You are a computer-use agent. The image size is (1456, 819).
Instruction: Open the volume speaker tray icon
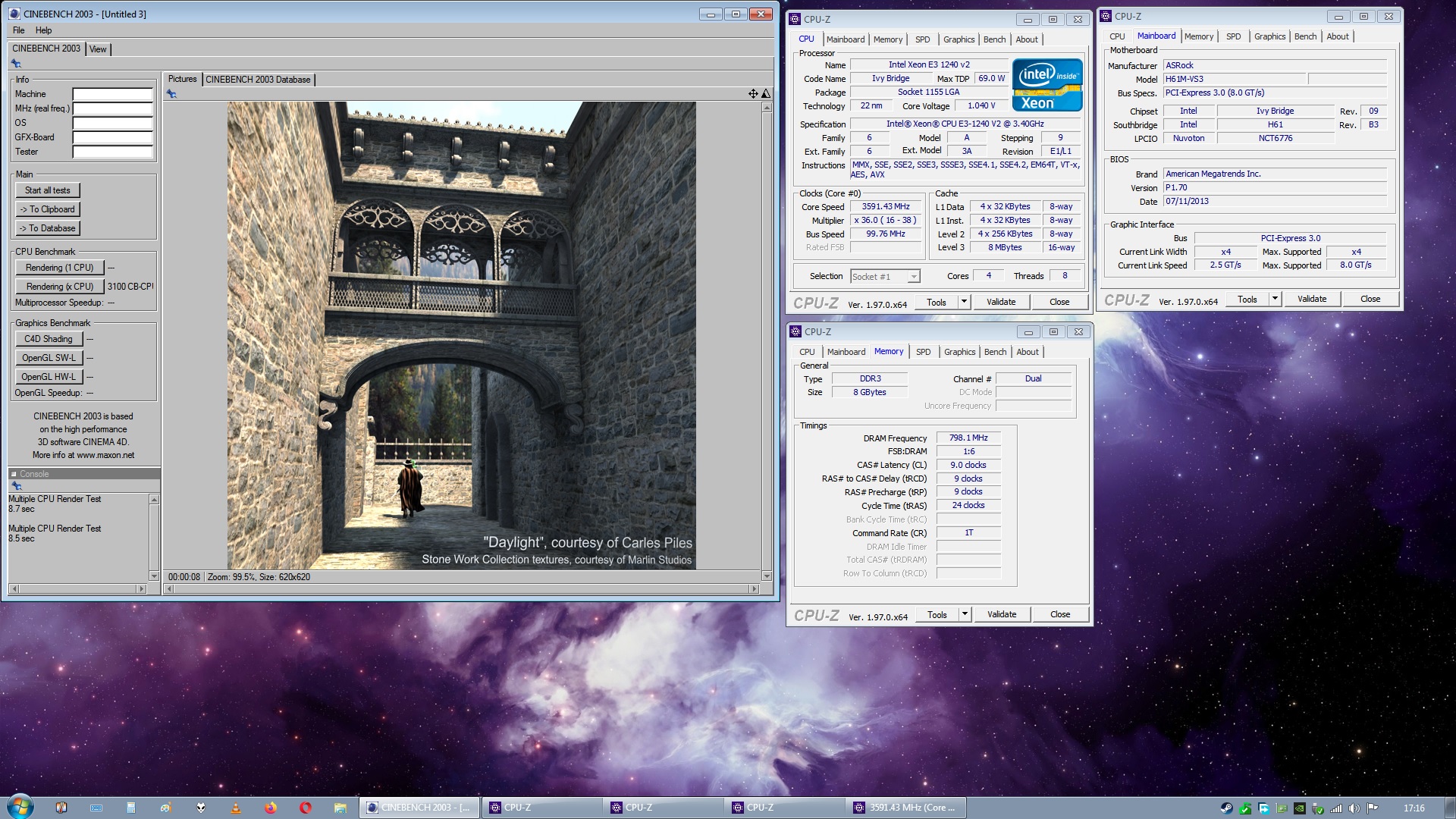coord(1354,808)
